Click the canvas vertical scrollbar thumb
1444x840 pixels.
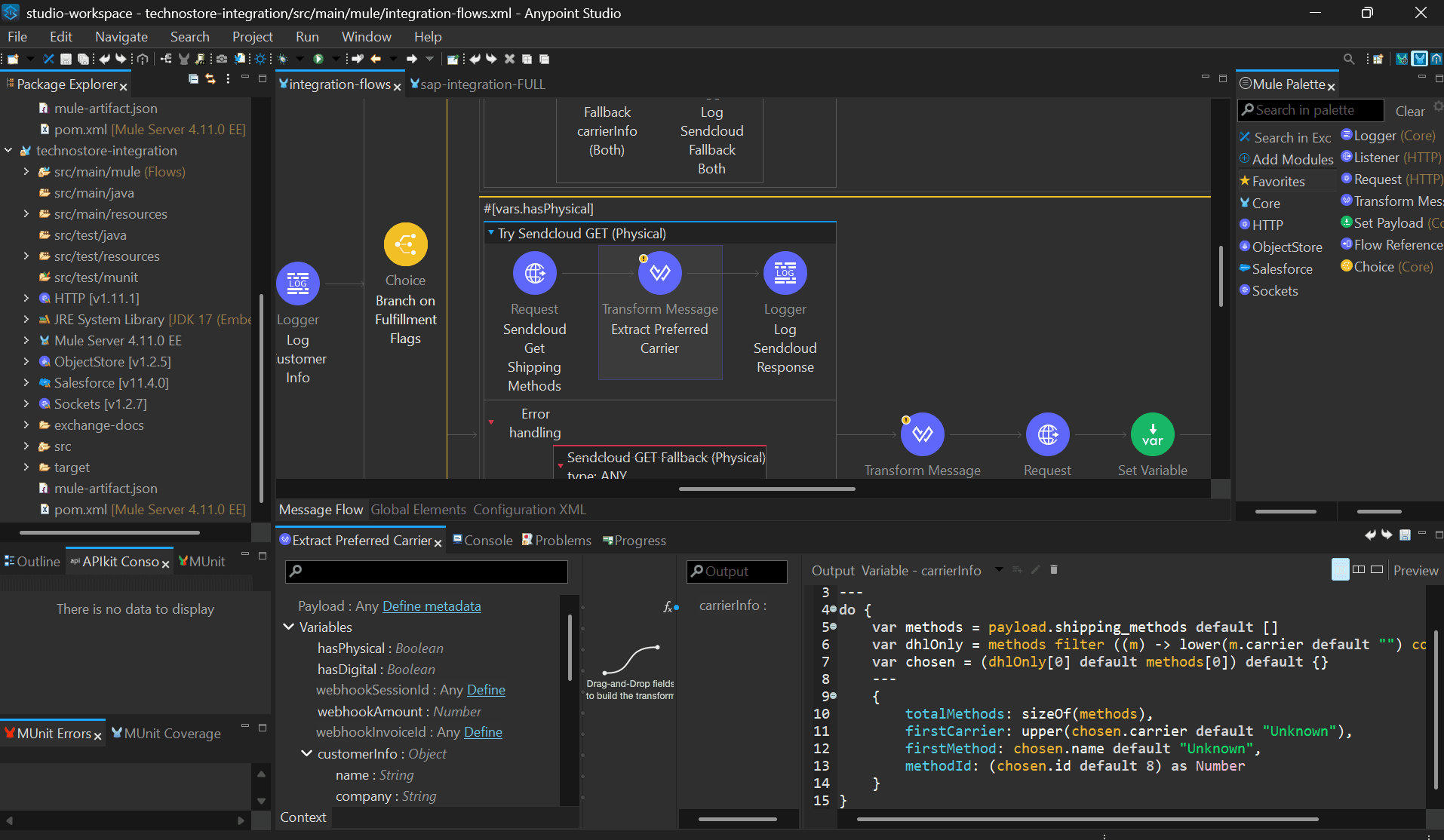coord(1221,277)
